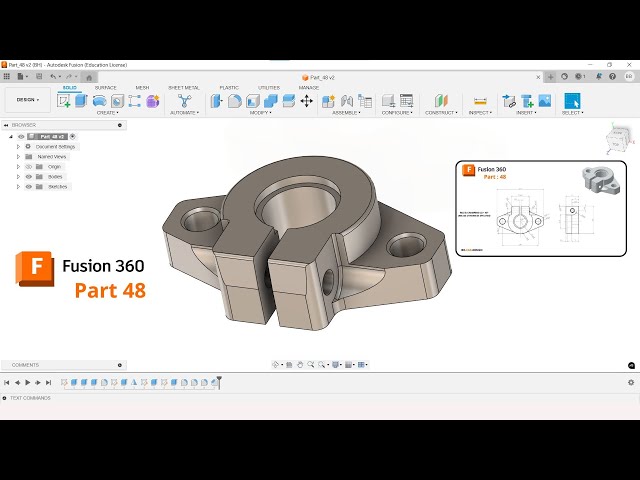Switch to the Mesh tab
Viewport: 640px width, 480px height.
[142, 88]
